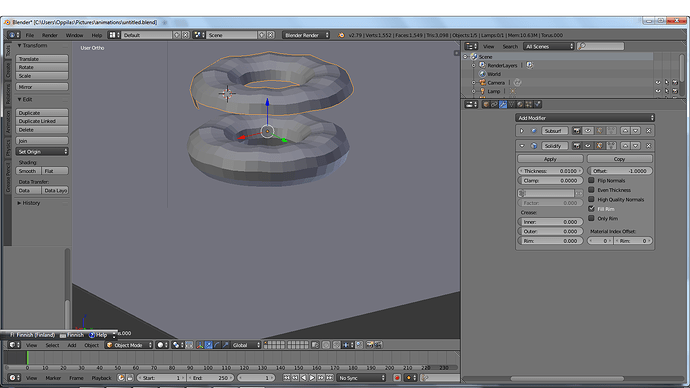Move Subsurf modifier down in stack
This screenshot has height=388, width=690.
pyautogui.click(x=635, y=131)
